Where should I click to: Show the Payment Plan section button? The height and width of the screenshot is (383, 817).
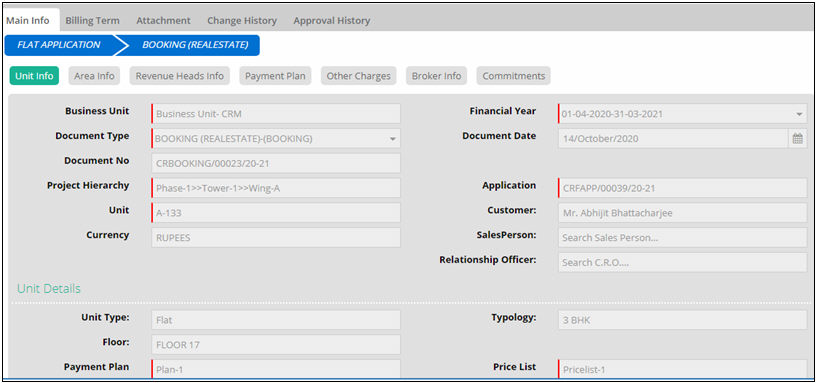[276, 76]
